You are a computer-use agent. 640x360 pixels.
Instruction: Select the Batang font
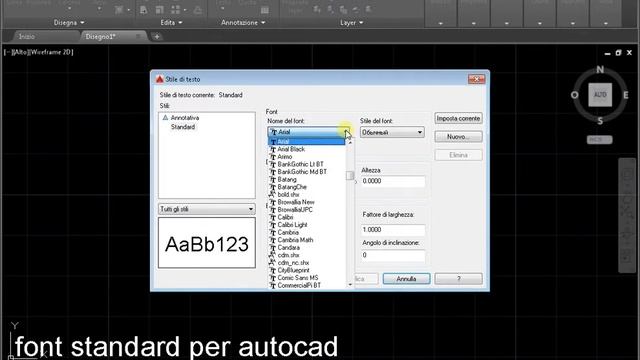[x=287, y=180]
